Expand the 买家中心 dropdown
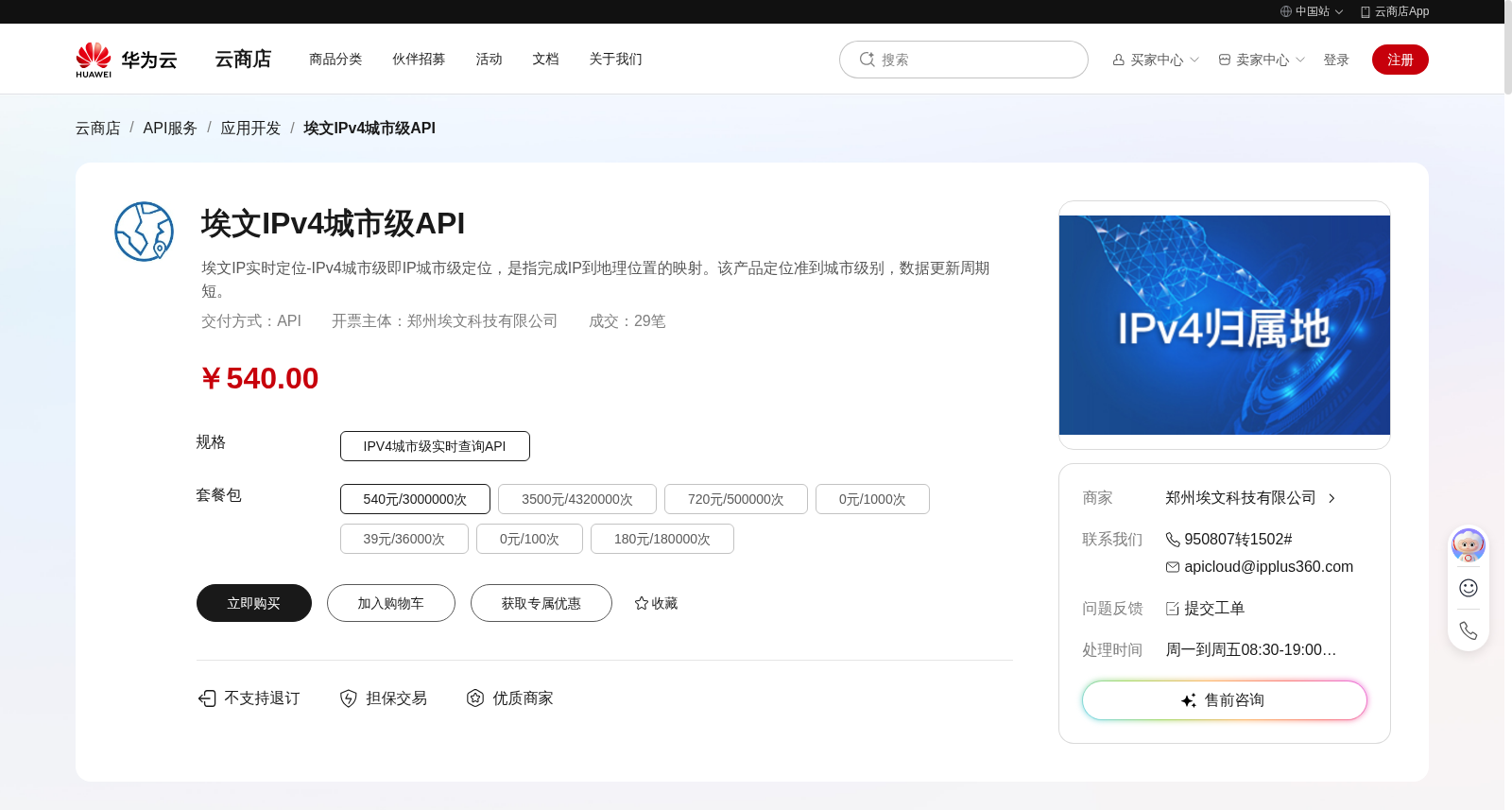Viewport: 1512px width, 810px height. [1194, 60]
